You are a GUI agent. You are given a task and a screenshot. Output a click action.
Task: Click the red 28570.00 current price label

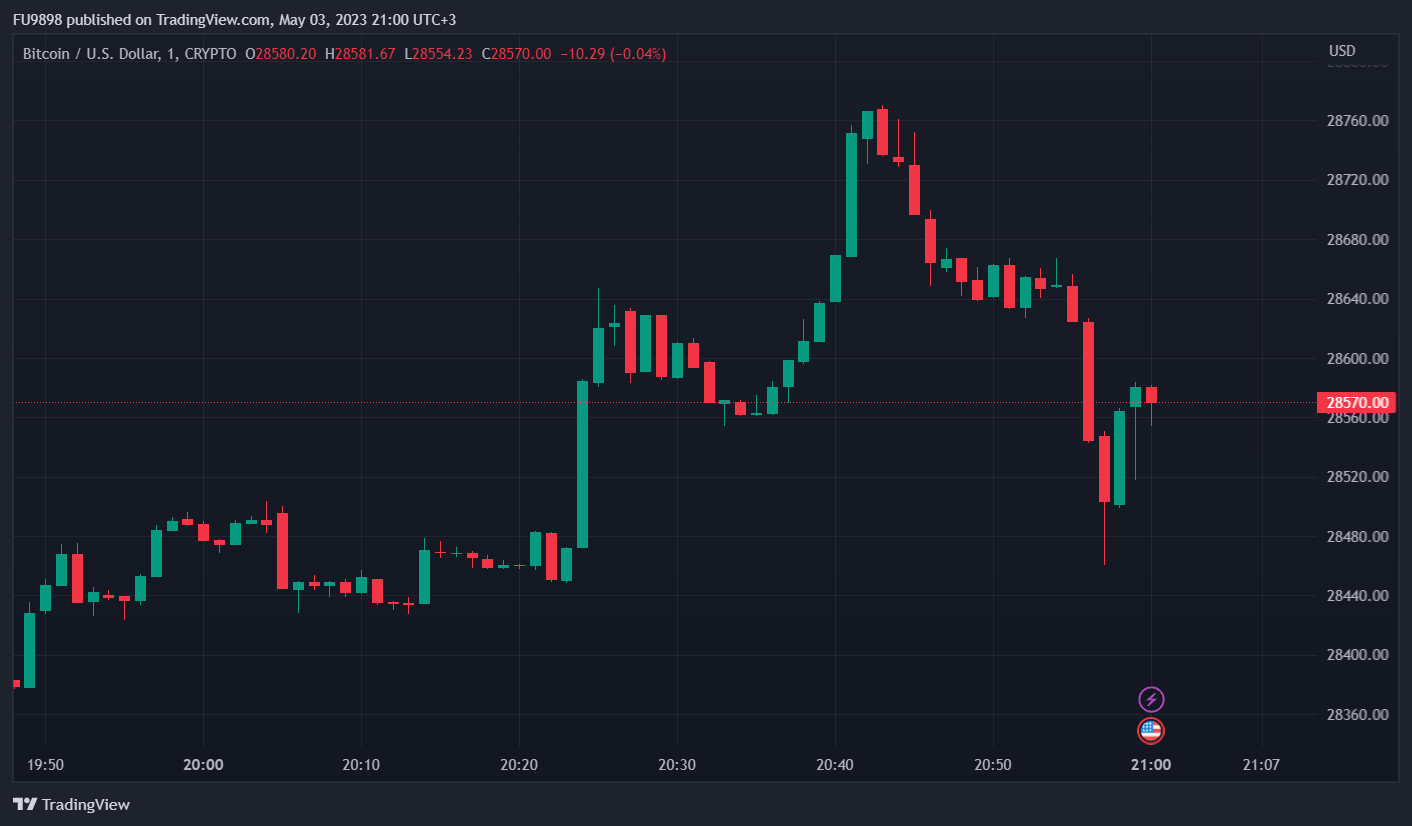tap(1357, 402)
